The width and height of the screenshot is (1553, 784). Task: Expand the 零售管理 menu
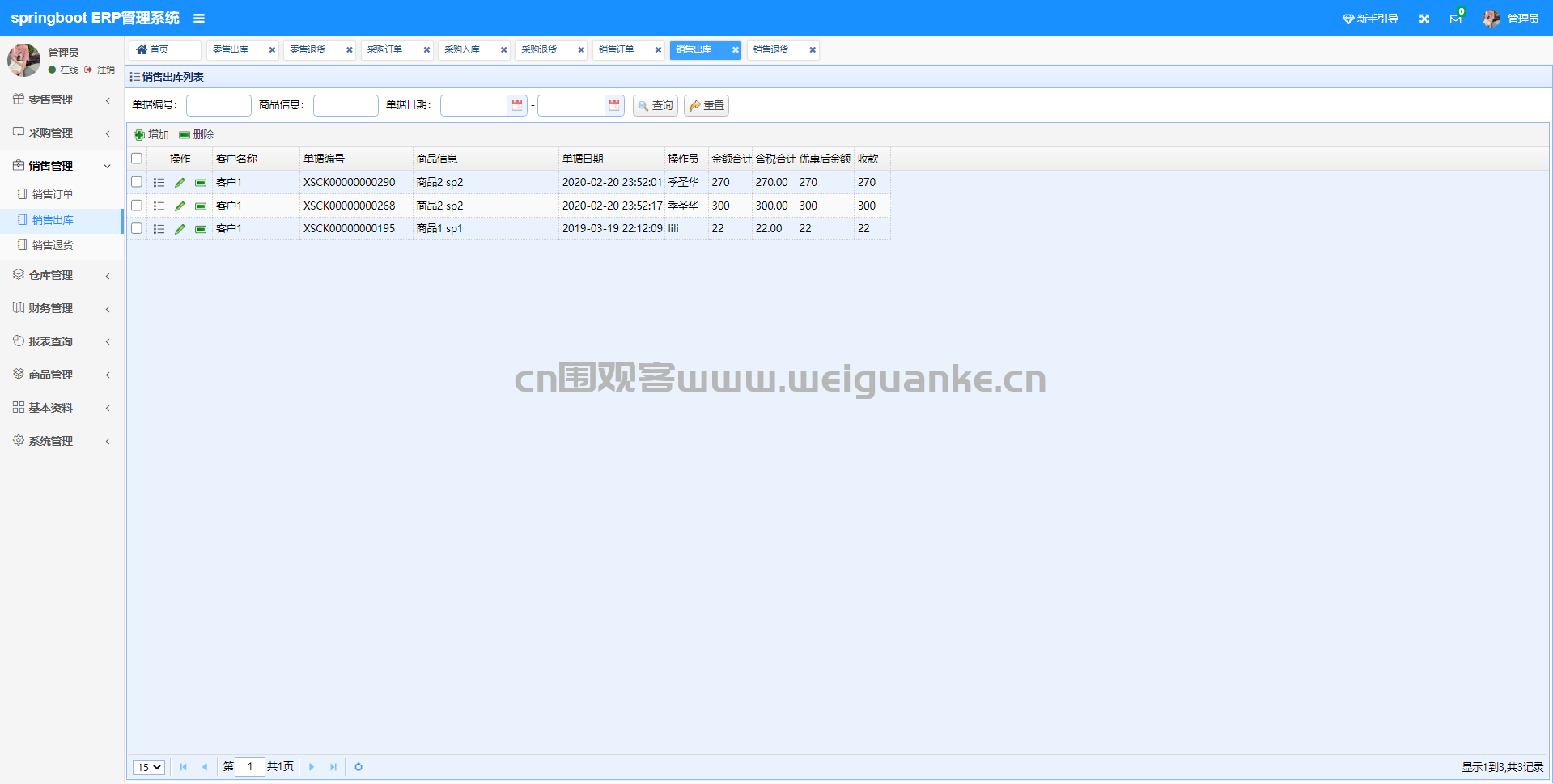point(62,100)
